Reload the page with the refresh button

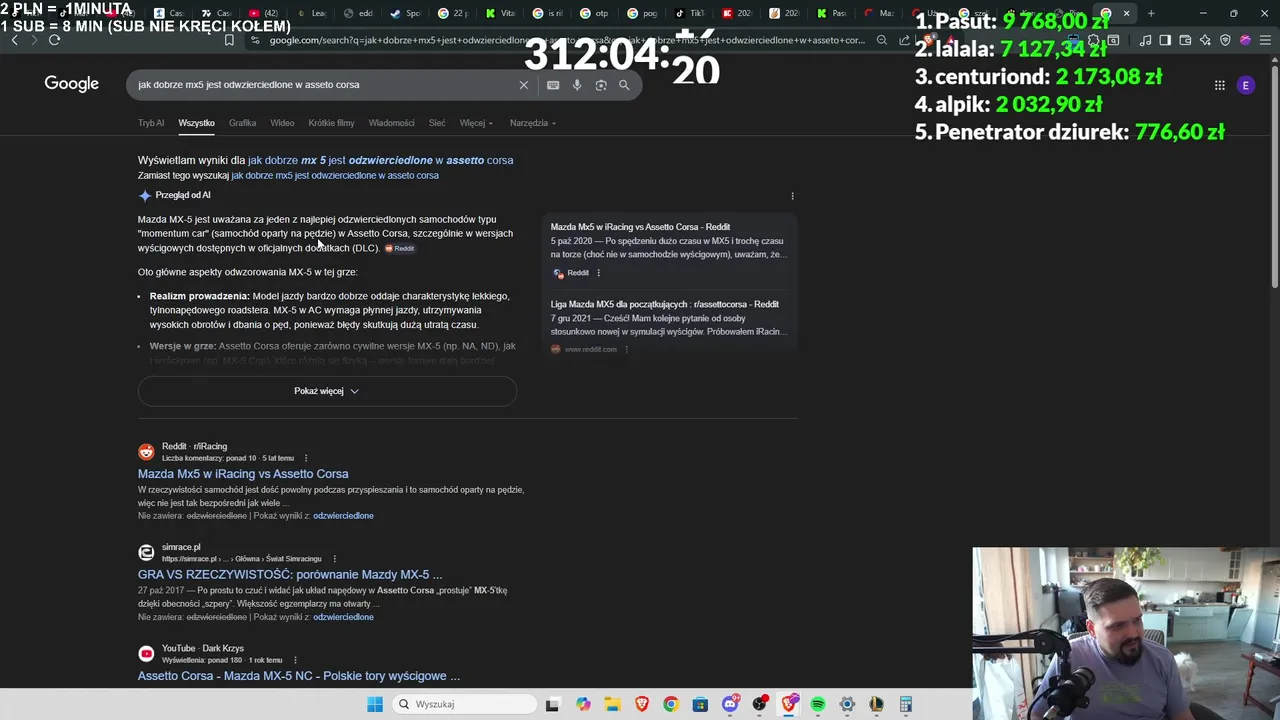coord(54,40)
